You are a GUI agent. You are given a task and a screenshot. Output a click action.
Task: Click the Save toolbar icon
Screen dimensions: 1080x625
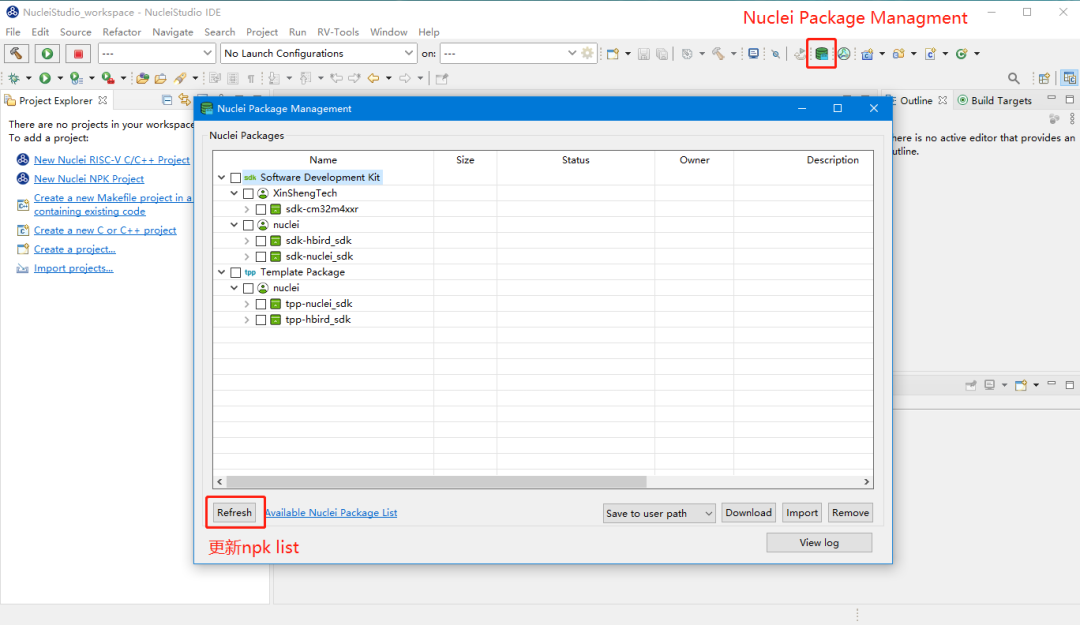(643, 53)
